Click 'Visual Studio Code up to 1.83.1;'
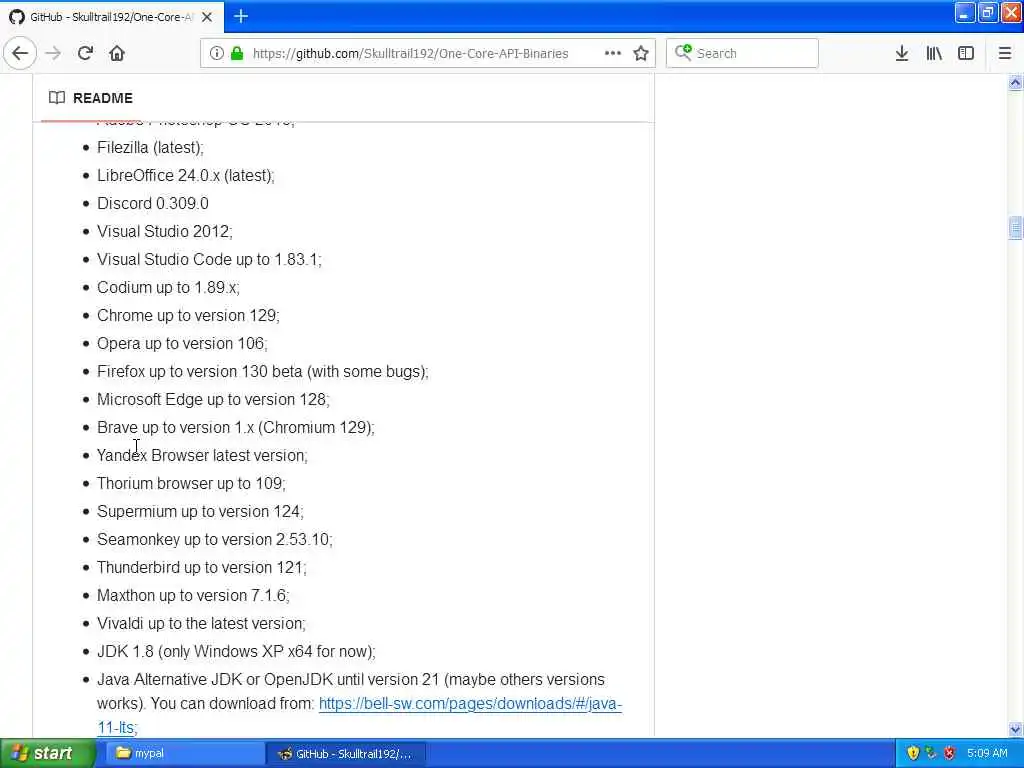 point(209,260)
